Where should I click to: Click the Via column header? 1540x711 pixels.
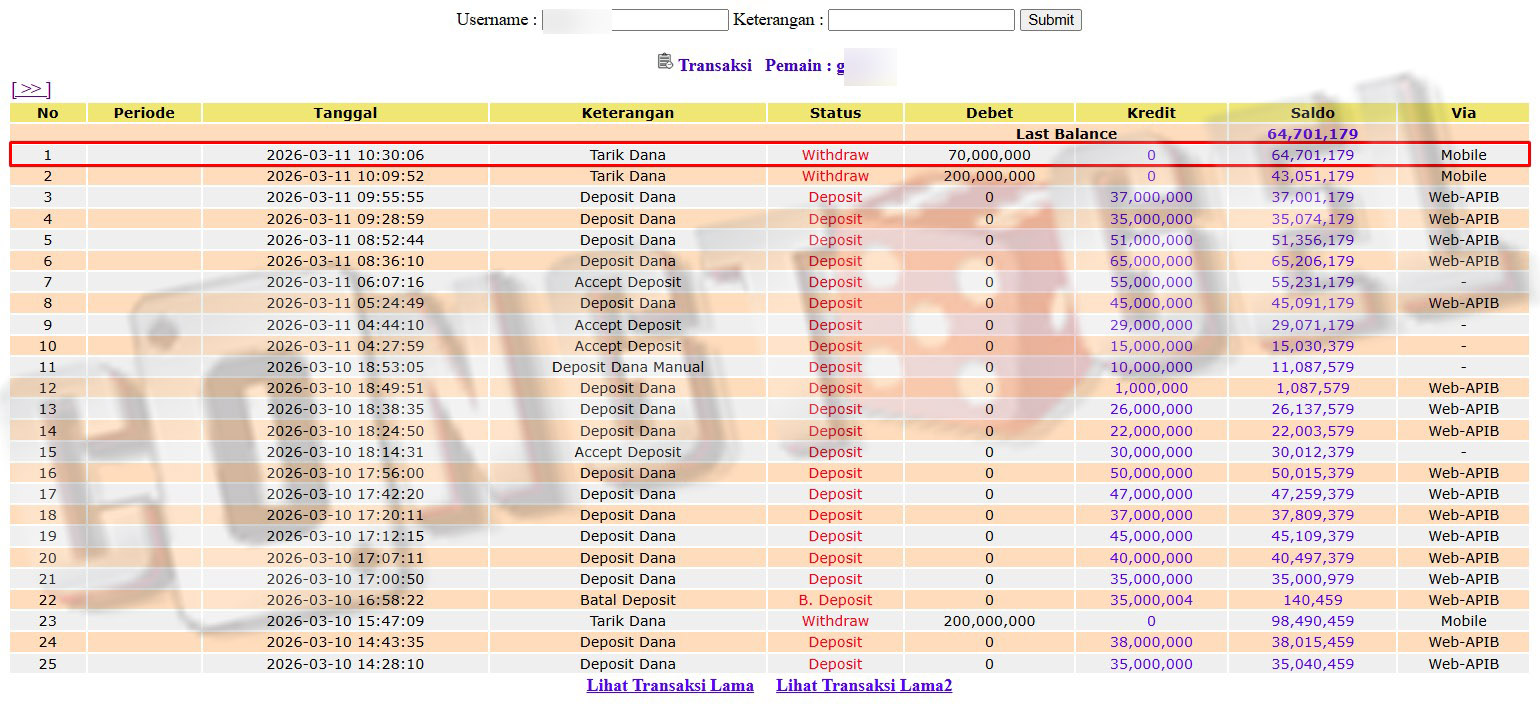[1463, 113]
